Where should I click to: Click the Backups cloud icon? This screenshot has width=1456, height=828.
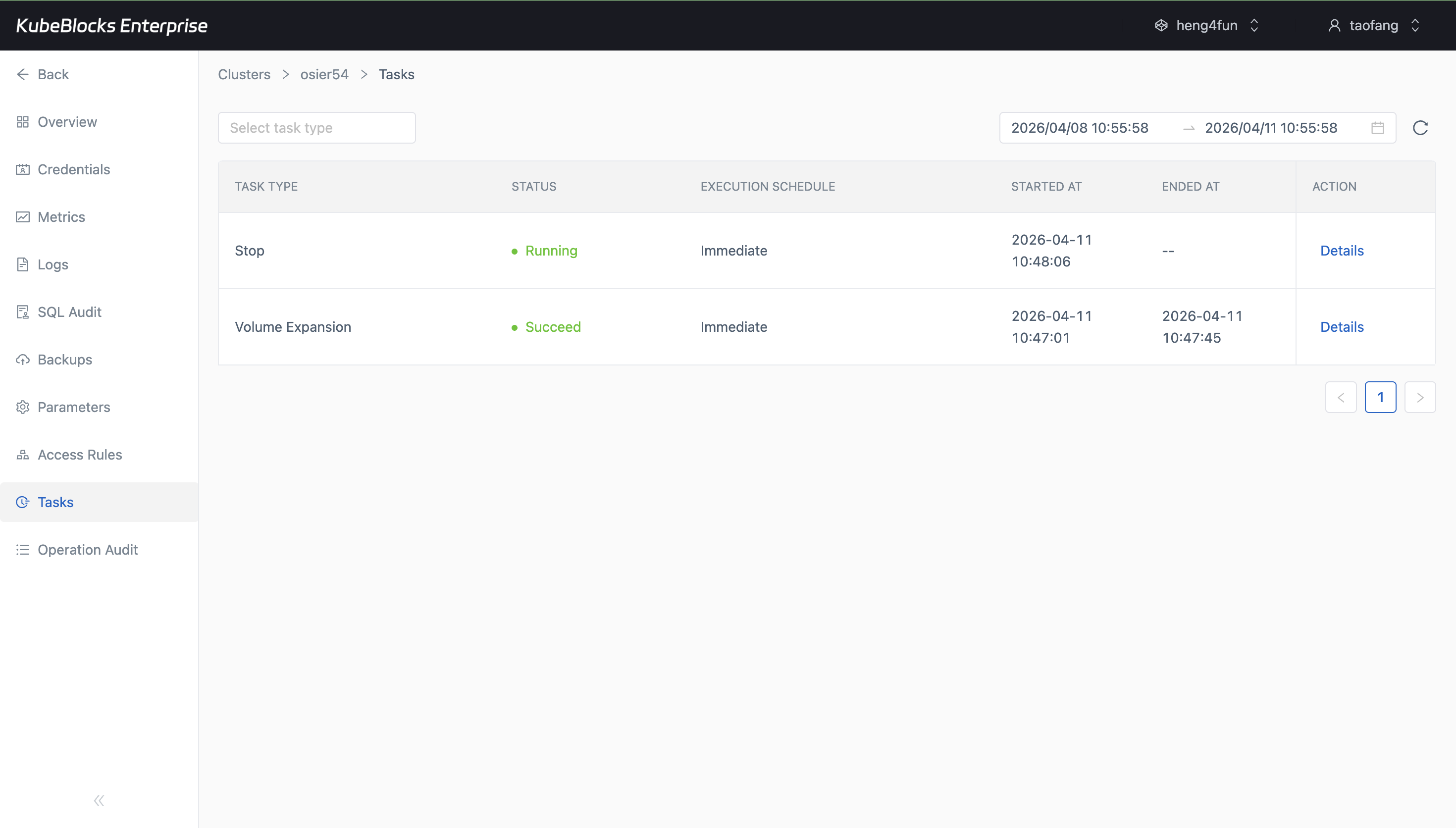23,360
